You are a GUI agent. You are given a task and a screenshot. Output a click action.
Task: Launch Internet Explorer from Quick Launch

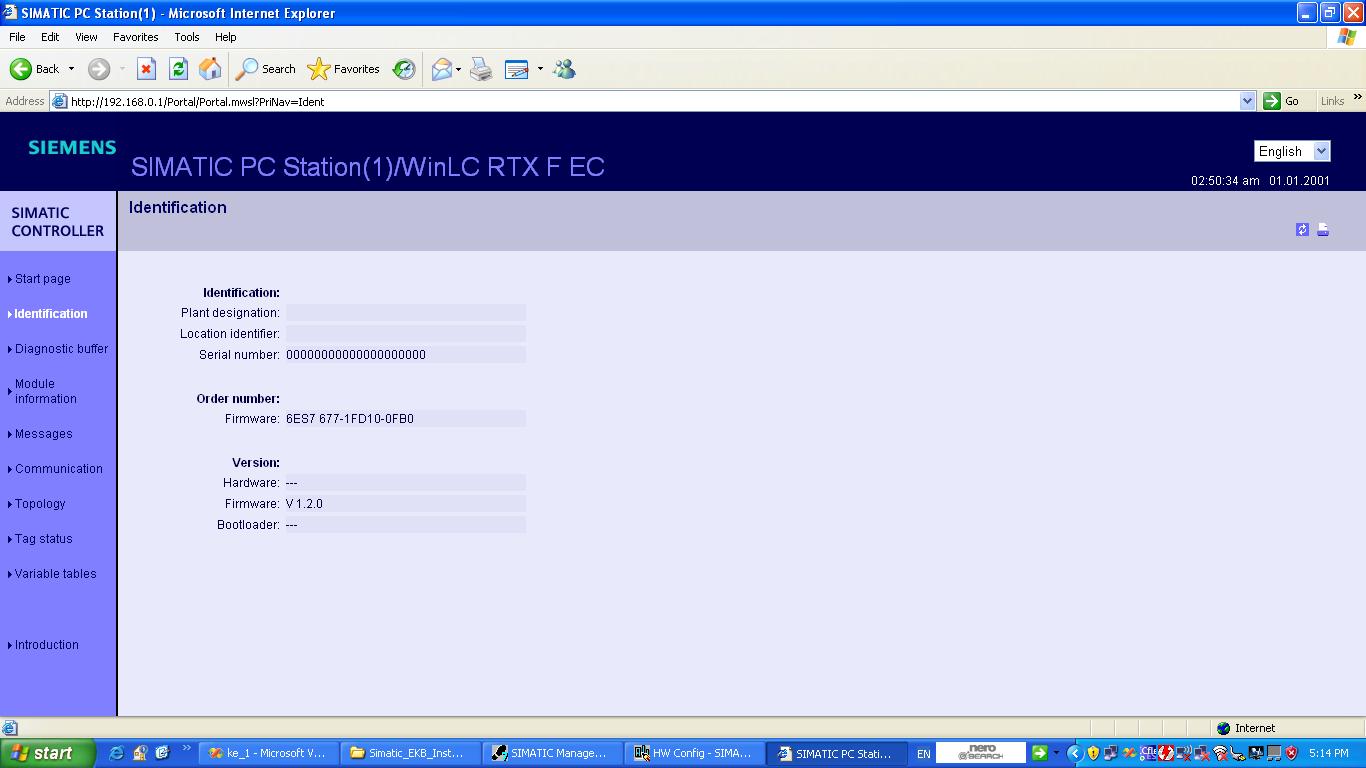coord(117,753)
